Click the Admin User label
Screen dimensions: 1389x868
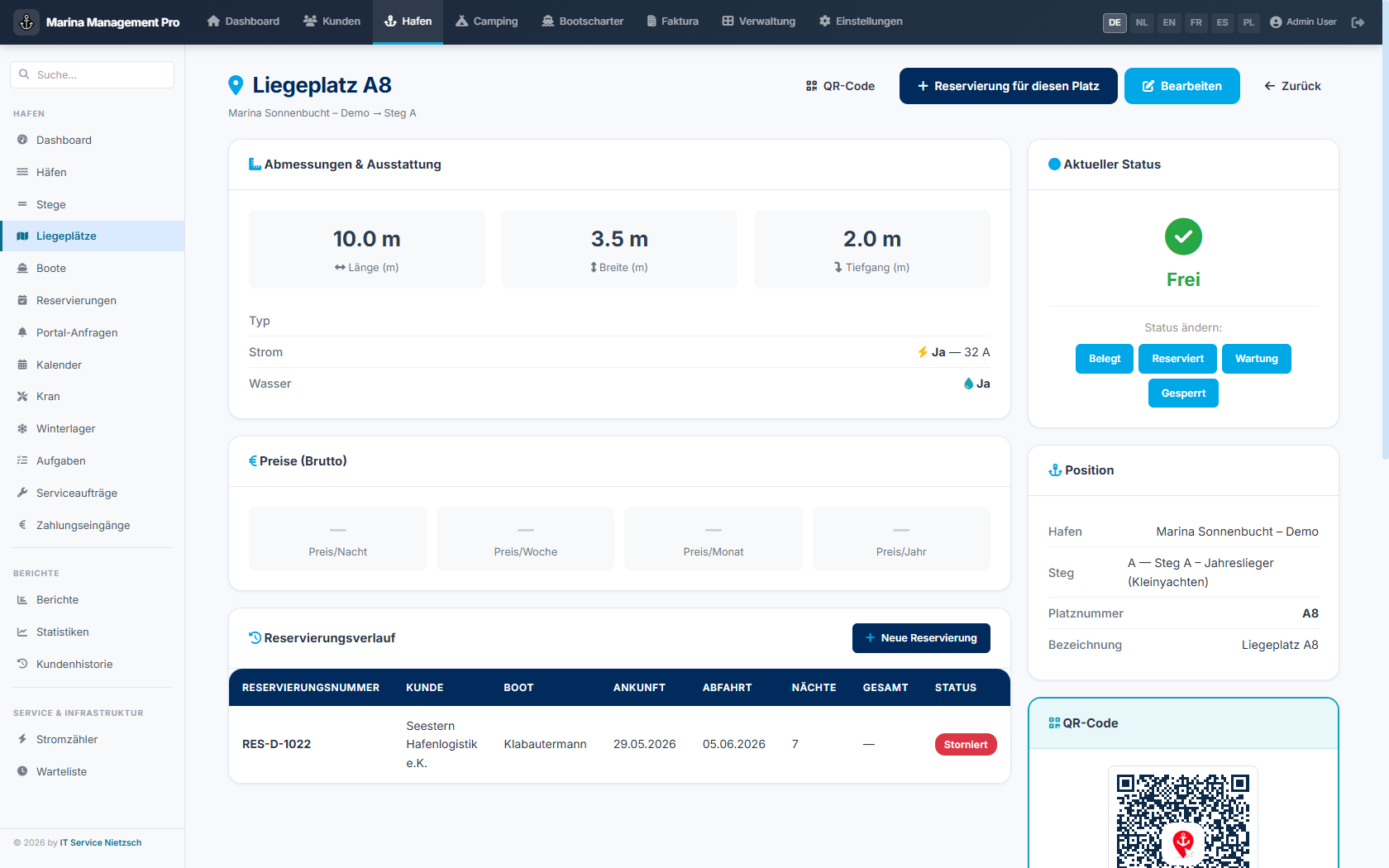pos(1311,22)
